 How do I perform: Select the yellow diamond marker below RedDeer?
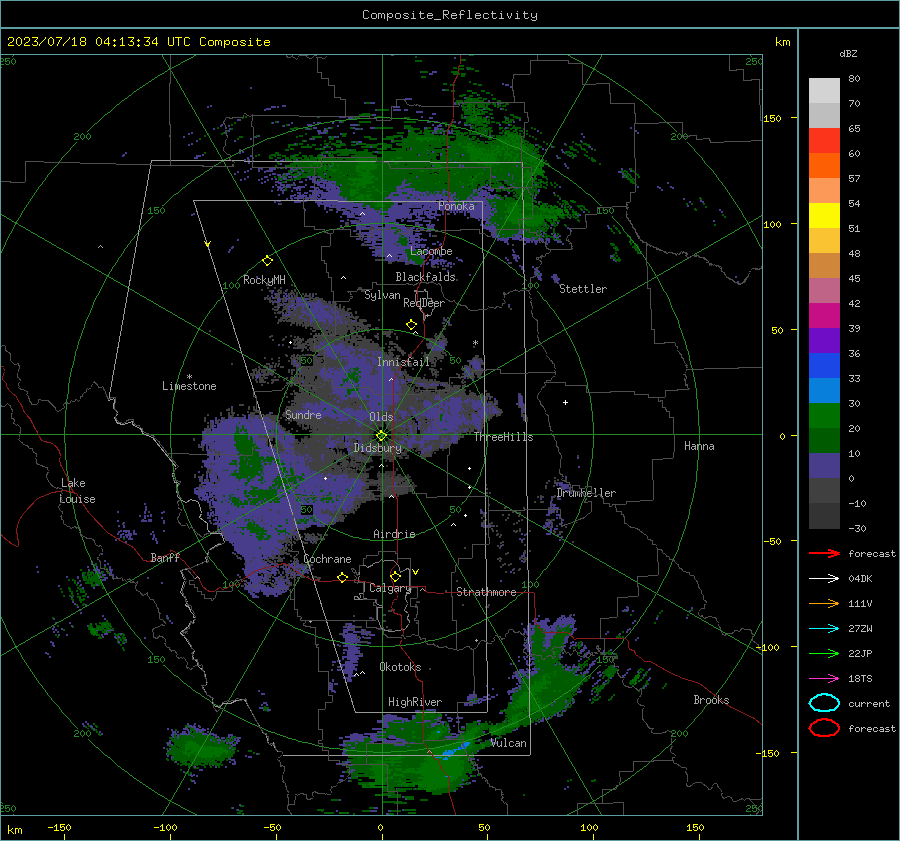411,325
